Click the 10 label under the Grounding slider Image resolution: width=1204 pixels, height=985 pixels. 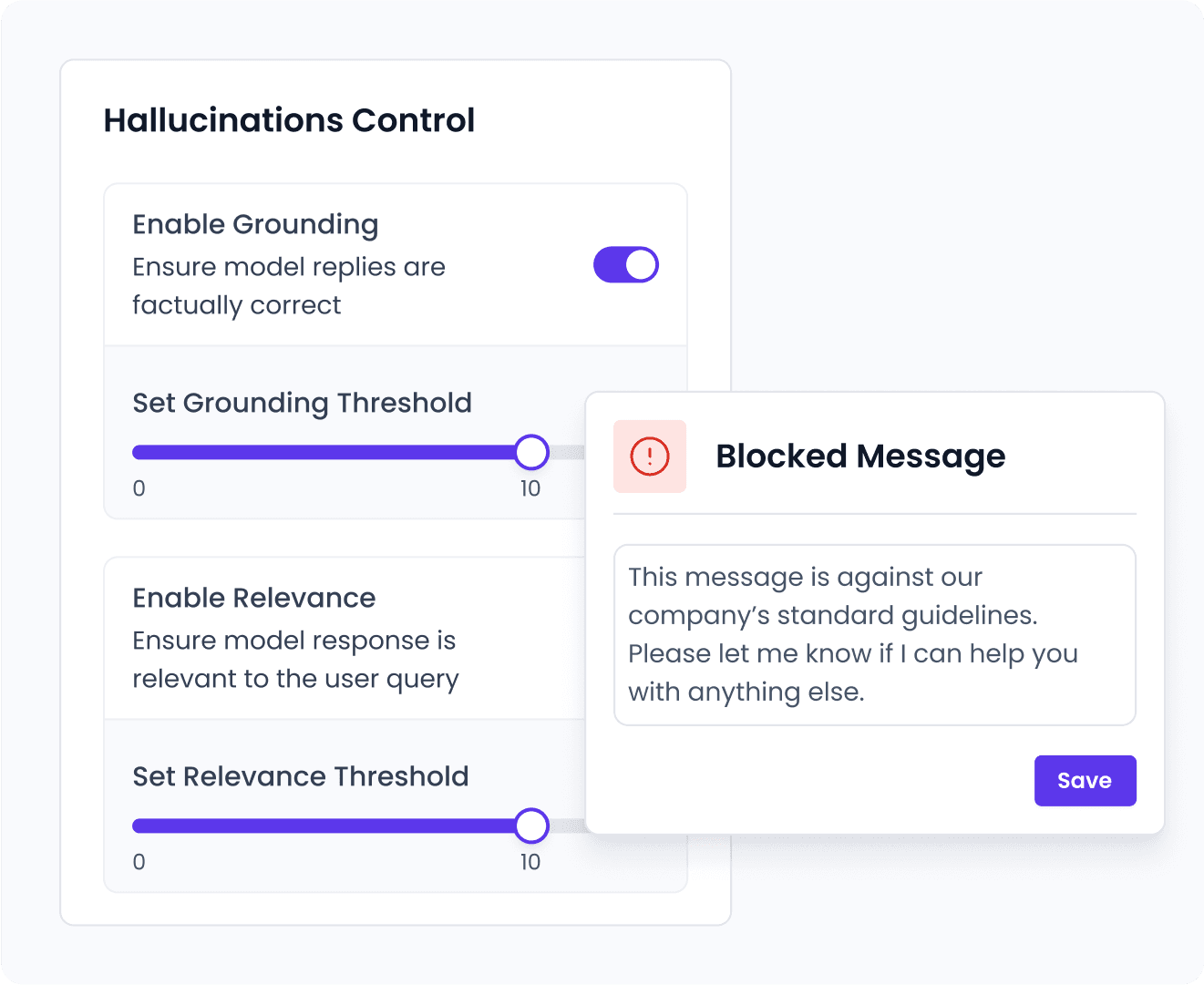pos(530,488)
